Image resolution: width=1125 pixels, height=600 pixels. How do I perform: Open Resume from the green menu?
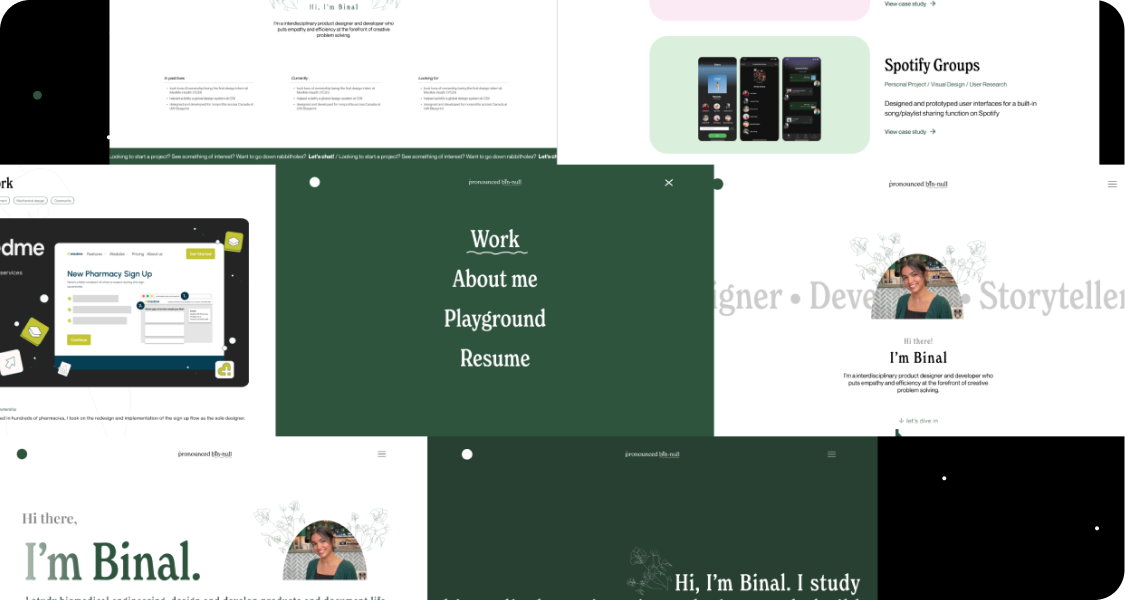click(495, 358)
